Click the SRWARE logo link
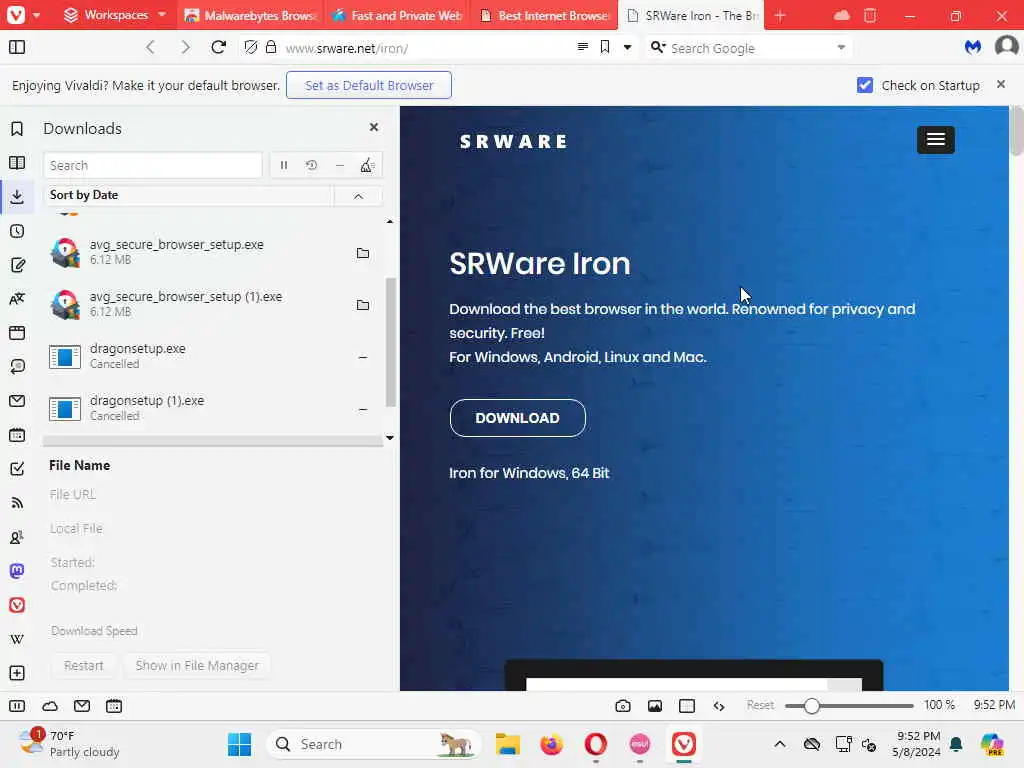The width and height of the screenshot is (1024, 768). point(513,142)
